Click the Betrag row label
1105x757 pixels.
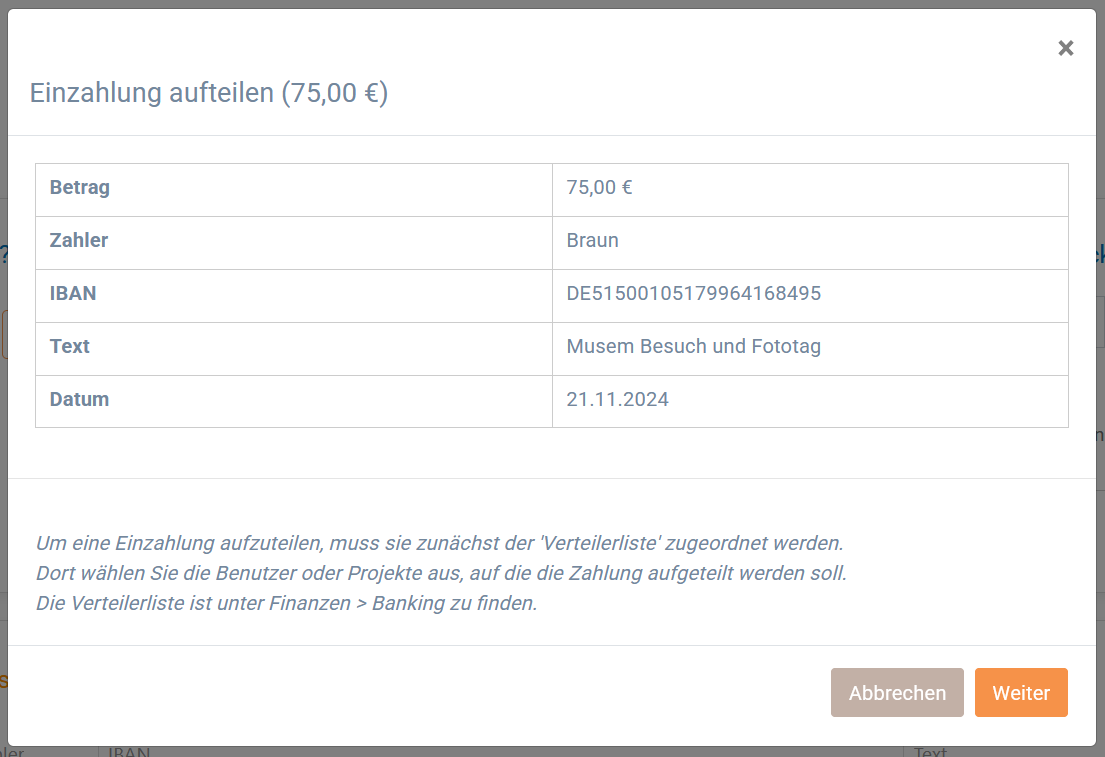80,187
